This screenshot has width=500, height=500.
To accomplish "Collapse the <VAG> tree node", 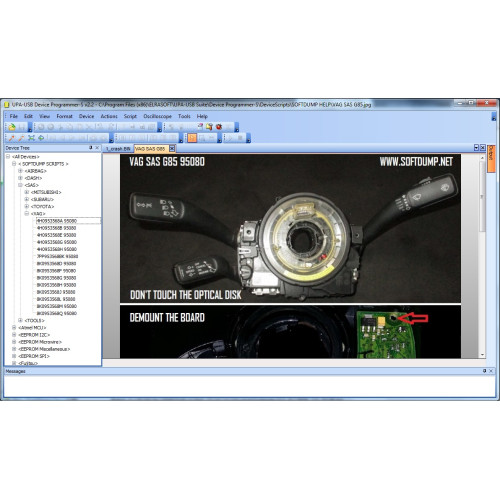I will pyautogui.click(x=27, y=214).
